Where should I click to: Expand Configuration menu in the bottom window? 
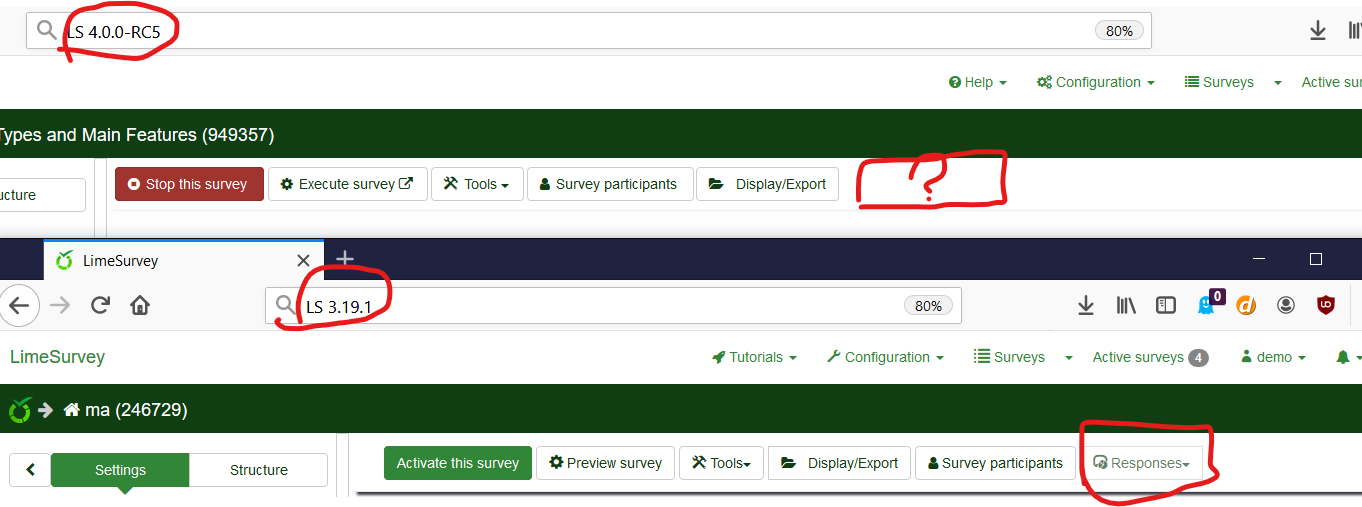click(x=885, y=357)
